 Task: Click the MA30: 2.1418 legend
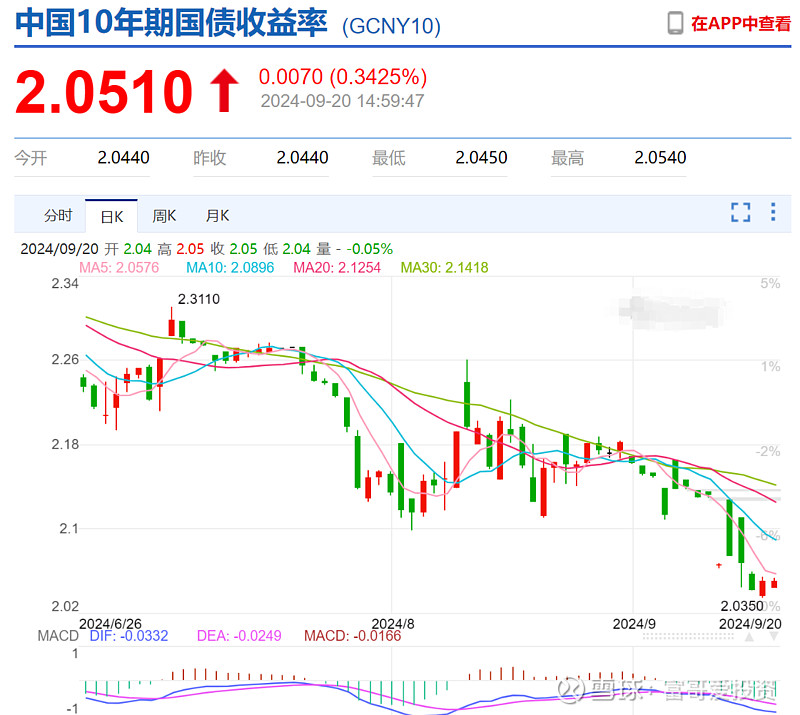pos(444,267)
